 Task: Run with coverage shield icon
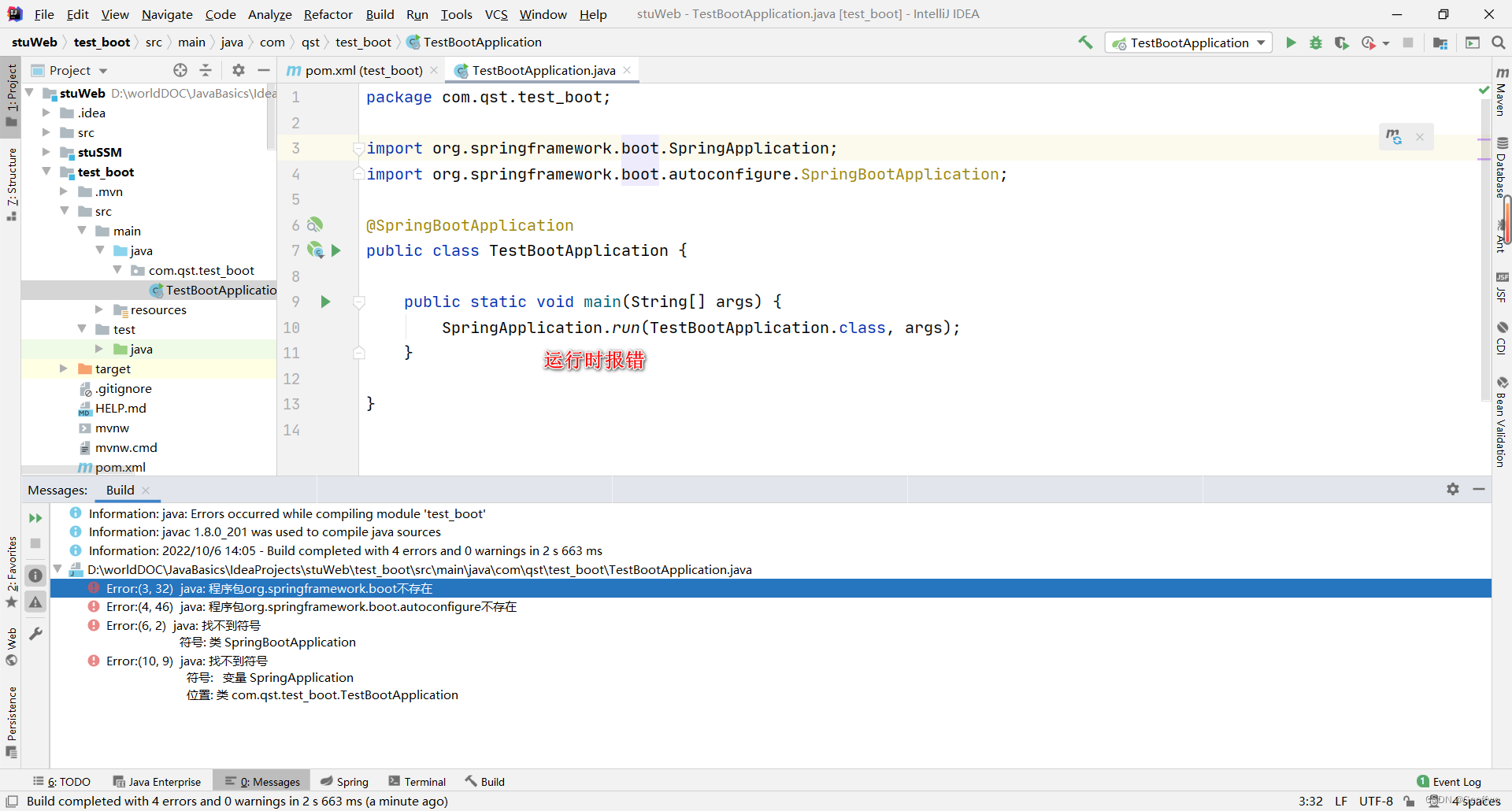click(x=1342, y=43)
